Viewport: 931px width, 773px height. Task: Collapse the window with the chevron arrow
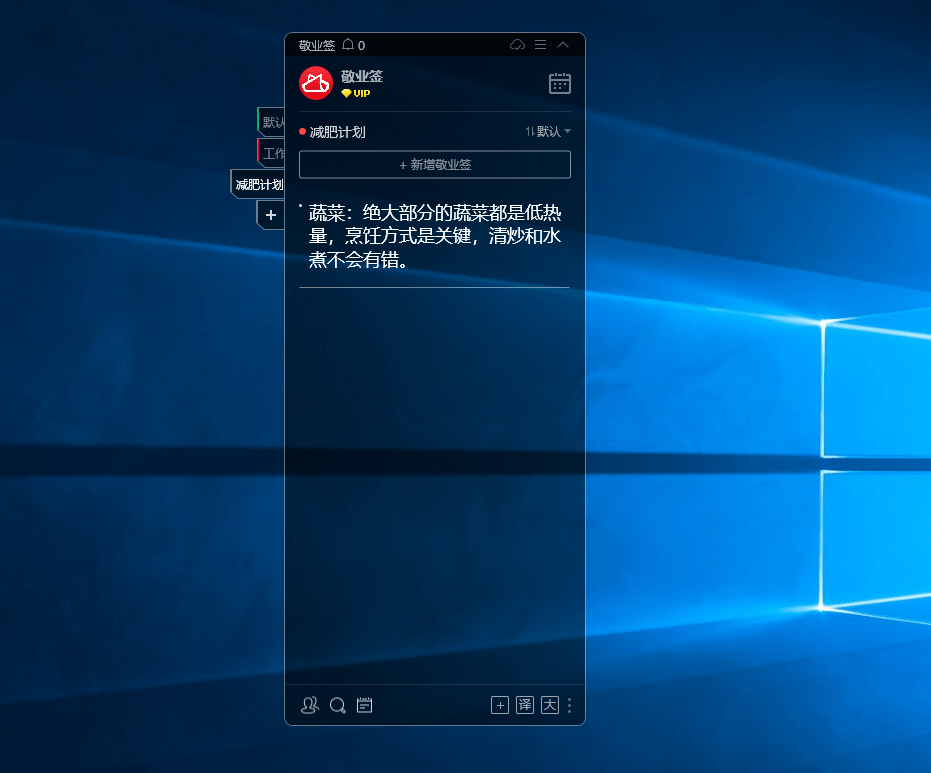[562, 44]
